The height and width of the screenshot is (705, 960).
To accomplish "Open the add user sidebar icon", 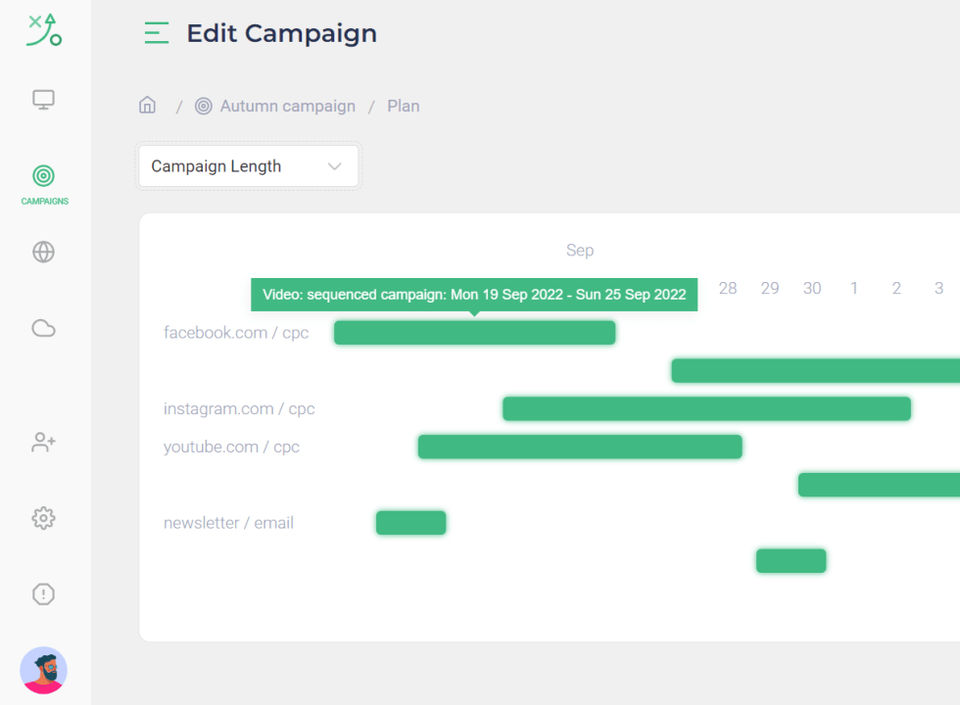I will 43,442.
